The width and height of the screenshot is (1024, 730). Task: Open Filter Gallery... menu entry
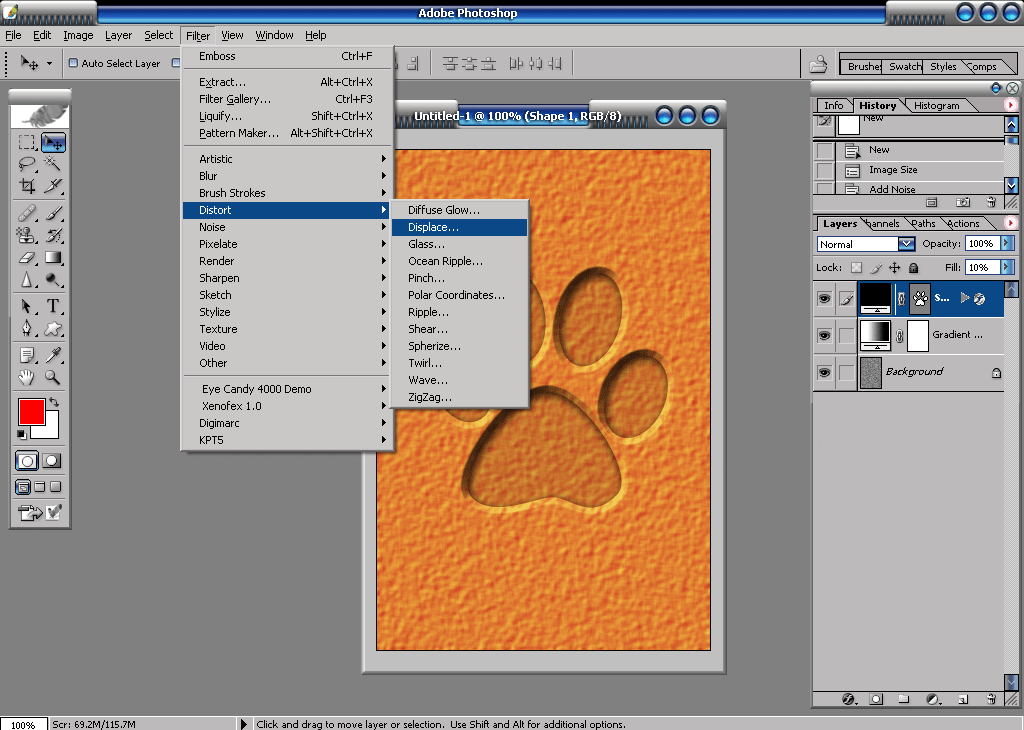tap(288, 99)
